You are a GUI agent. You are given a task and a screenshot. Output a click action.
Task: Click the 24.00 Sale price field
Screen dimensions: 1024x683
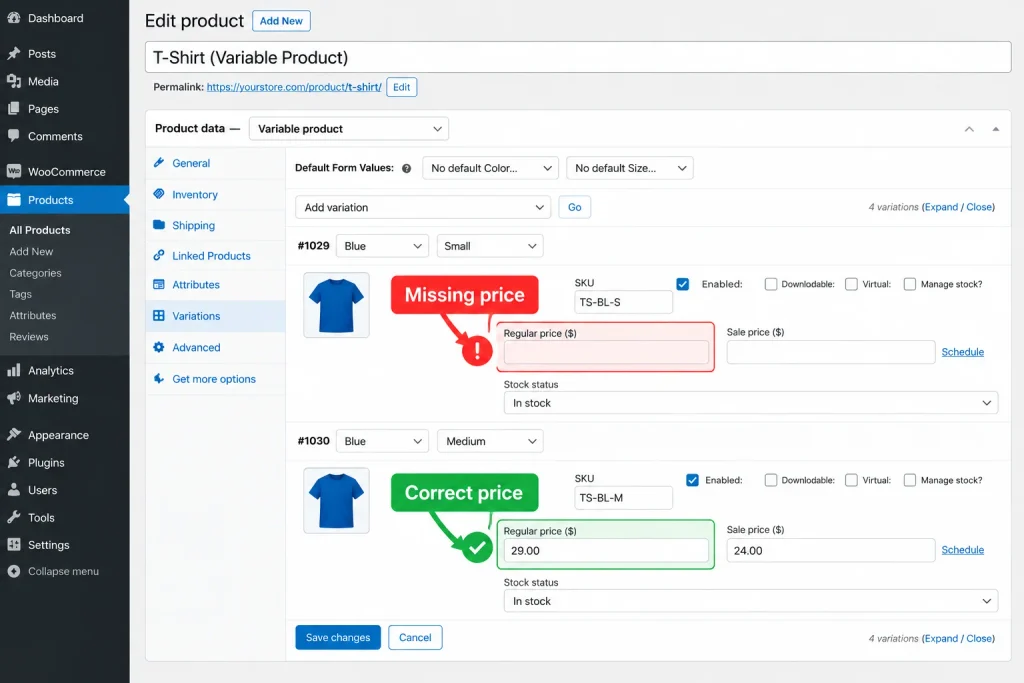pyautogui.click(x=831, y=550)
